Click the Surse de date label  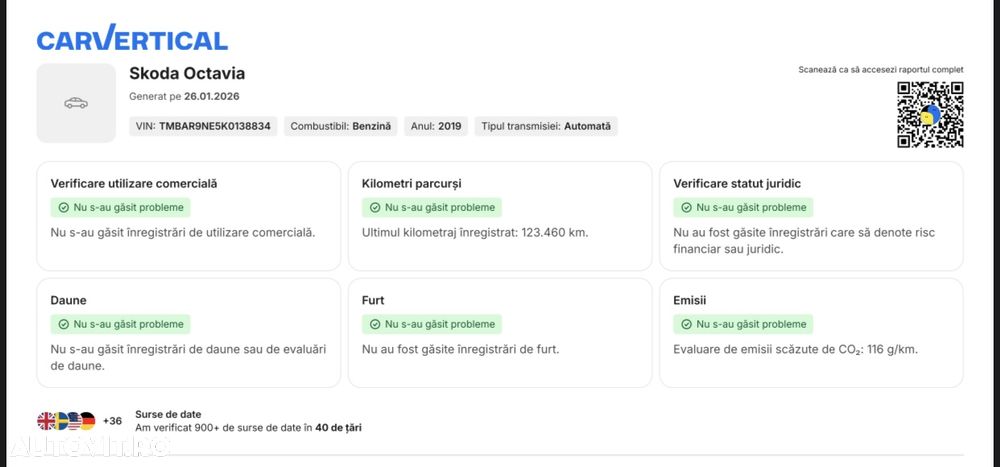(168, 415)
